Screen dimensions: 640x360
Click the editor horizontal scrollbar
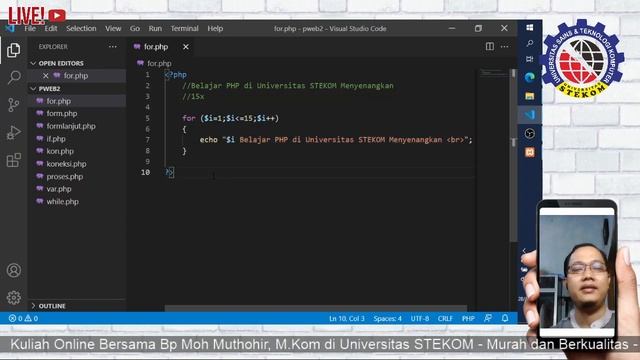pyautogui.click(x=316, y=308)
